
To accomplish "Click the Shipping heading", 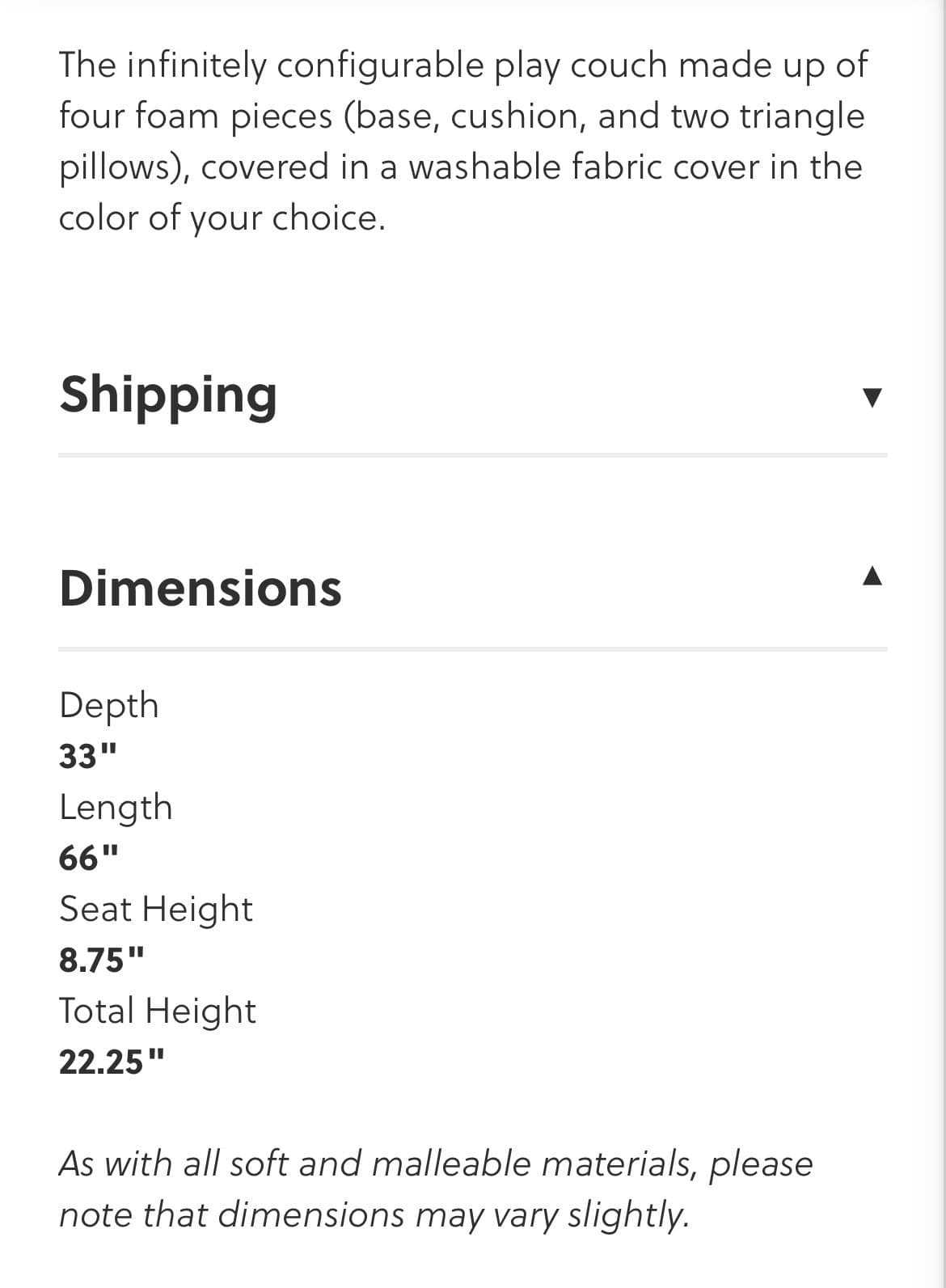I will point(168,395).
